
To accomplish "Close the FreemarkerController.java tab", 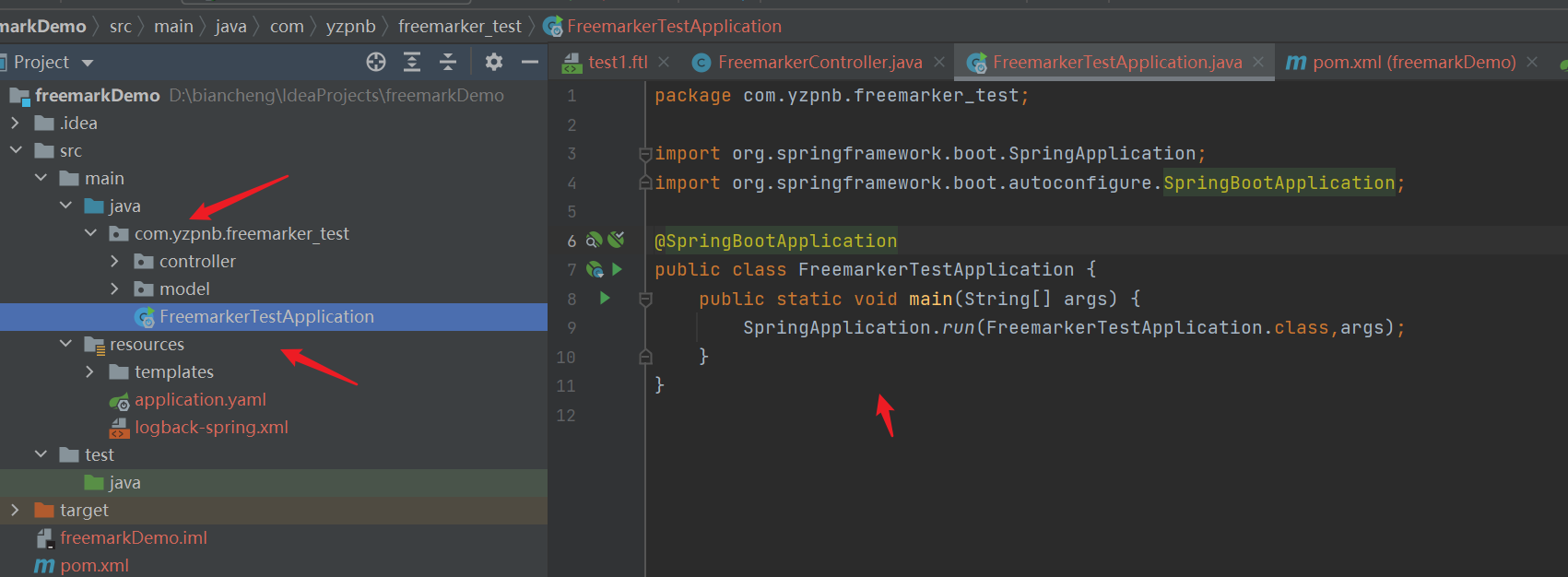I will [x=938, y=62].
